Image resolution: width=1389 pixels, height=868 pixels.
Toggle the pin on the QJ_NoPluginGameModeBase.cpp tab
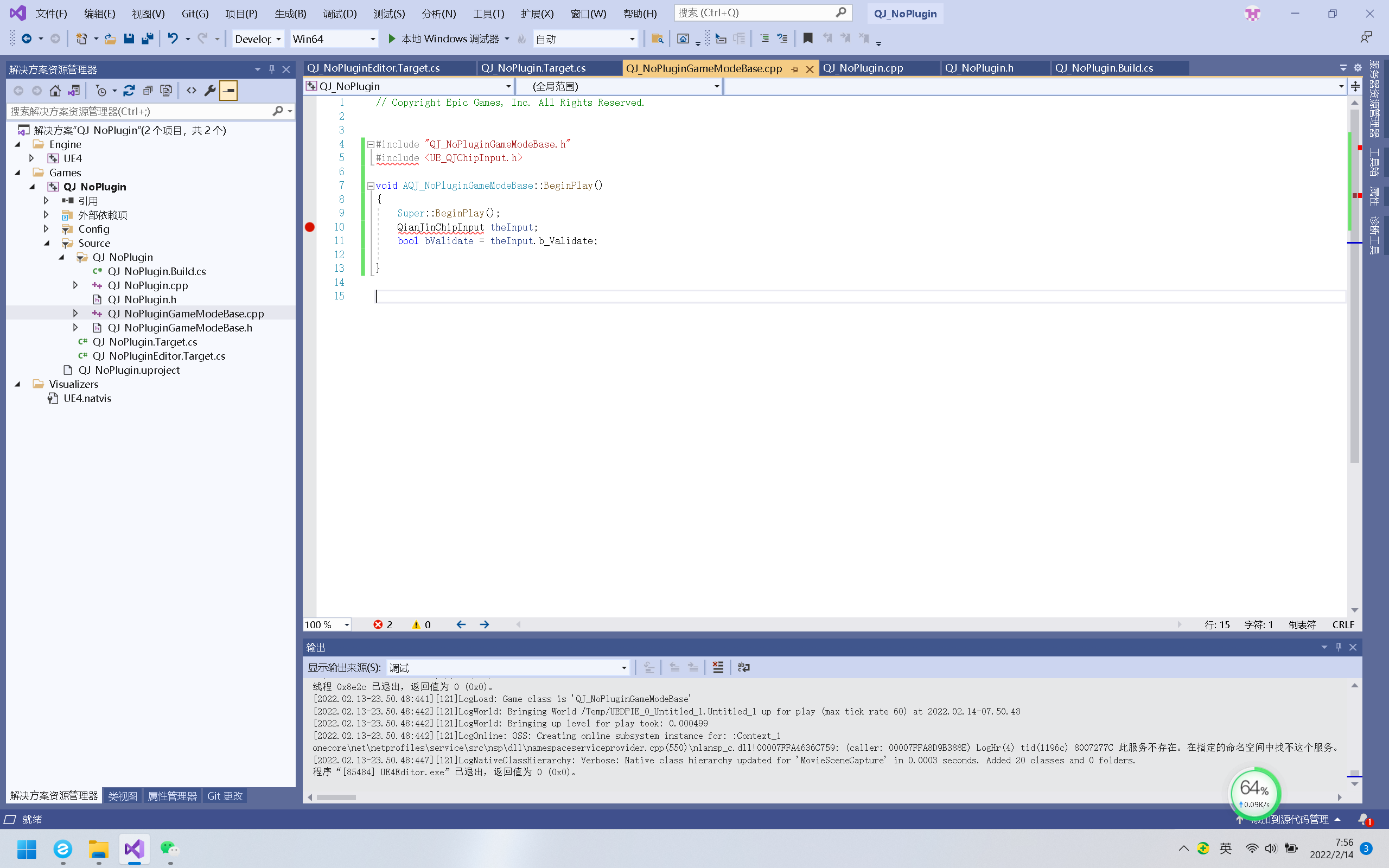pyautogui.click(x=794, y=69)
